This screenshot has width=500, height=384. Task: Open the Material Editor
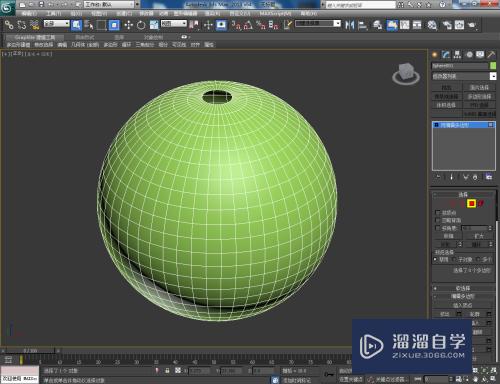432,25
